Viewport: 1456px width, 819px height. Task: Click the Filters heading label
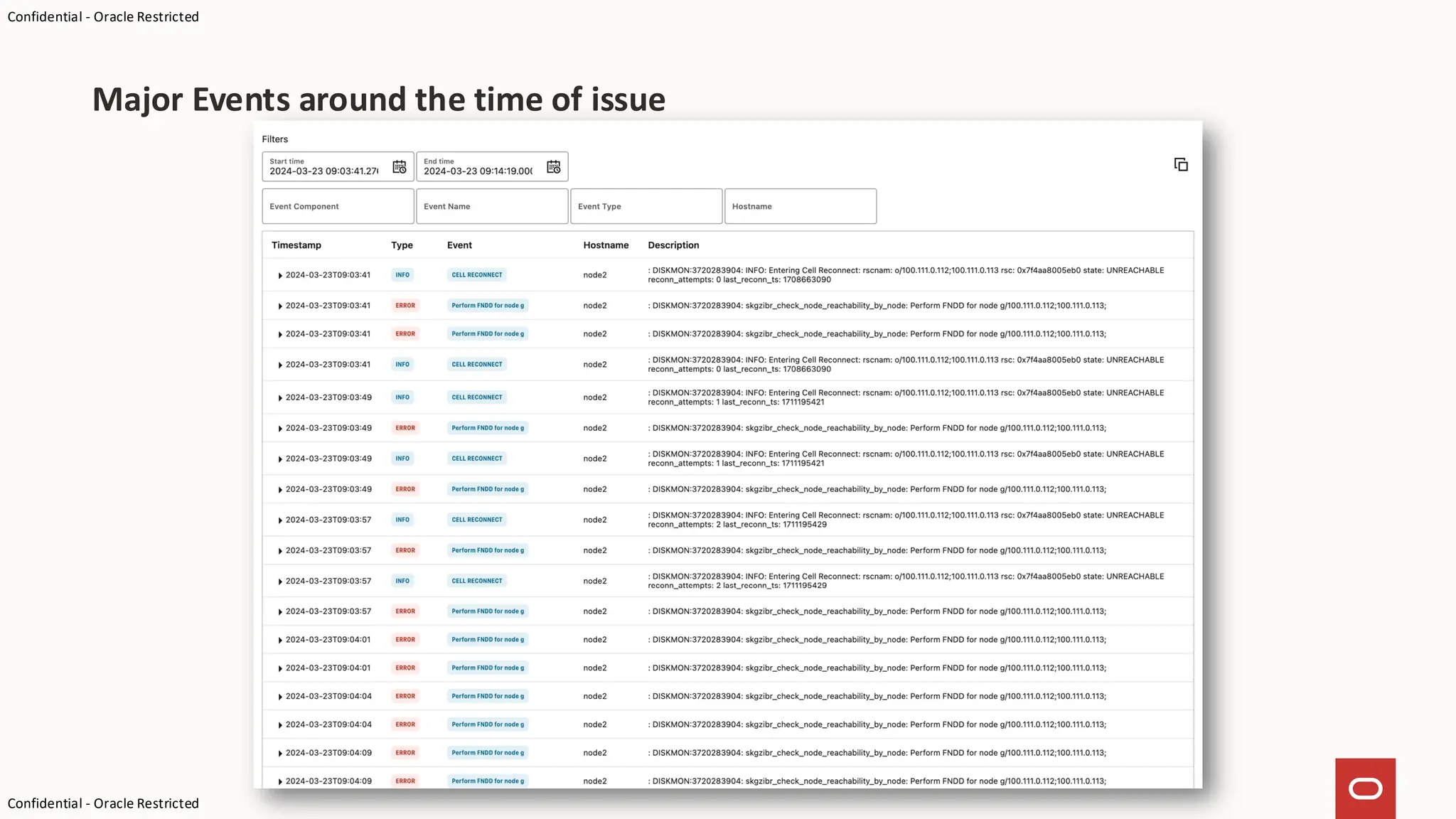click(274, 139)
